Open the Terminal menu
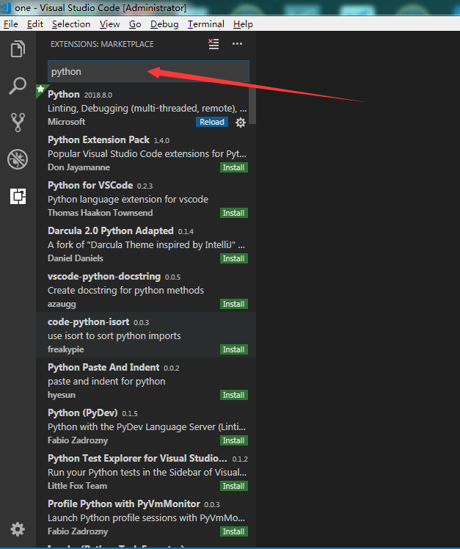 [206, 24]
